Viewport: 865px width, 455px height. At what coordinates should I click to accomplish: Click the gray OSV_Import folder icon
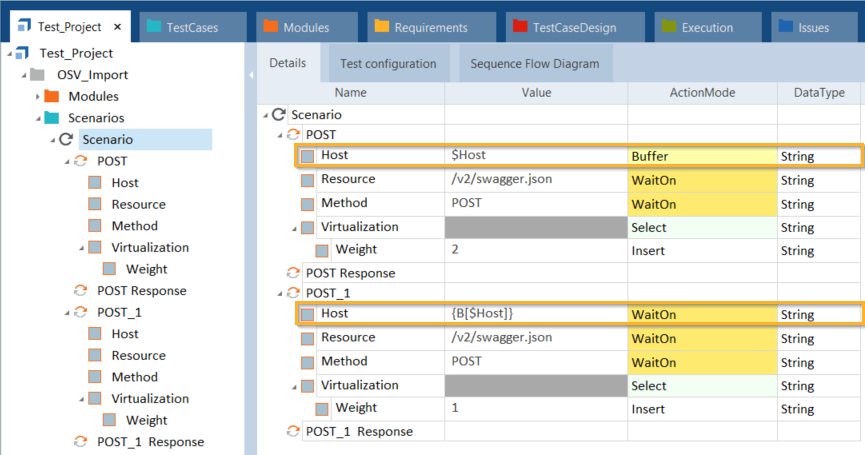[37, 75]
